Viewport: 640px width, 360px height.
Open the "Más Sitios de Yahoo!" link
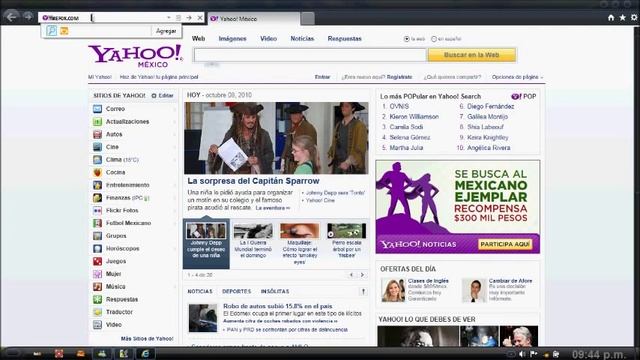pos(147,339)
